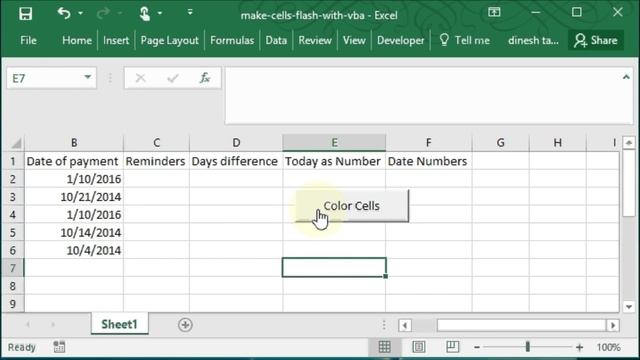Click the Cancel (X) formula bar icon
This screenshot has width=640, height=360.
point(140,78)
